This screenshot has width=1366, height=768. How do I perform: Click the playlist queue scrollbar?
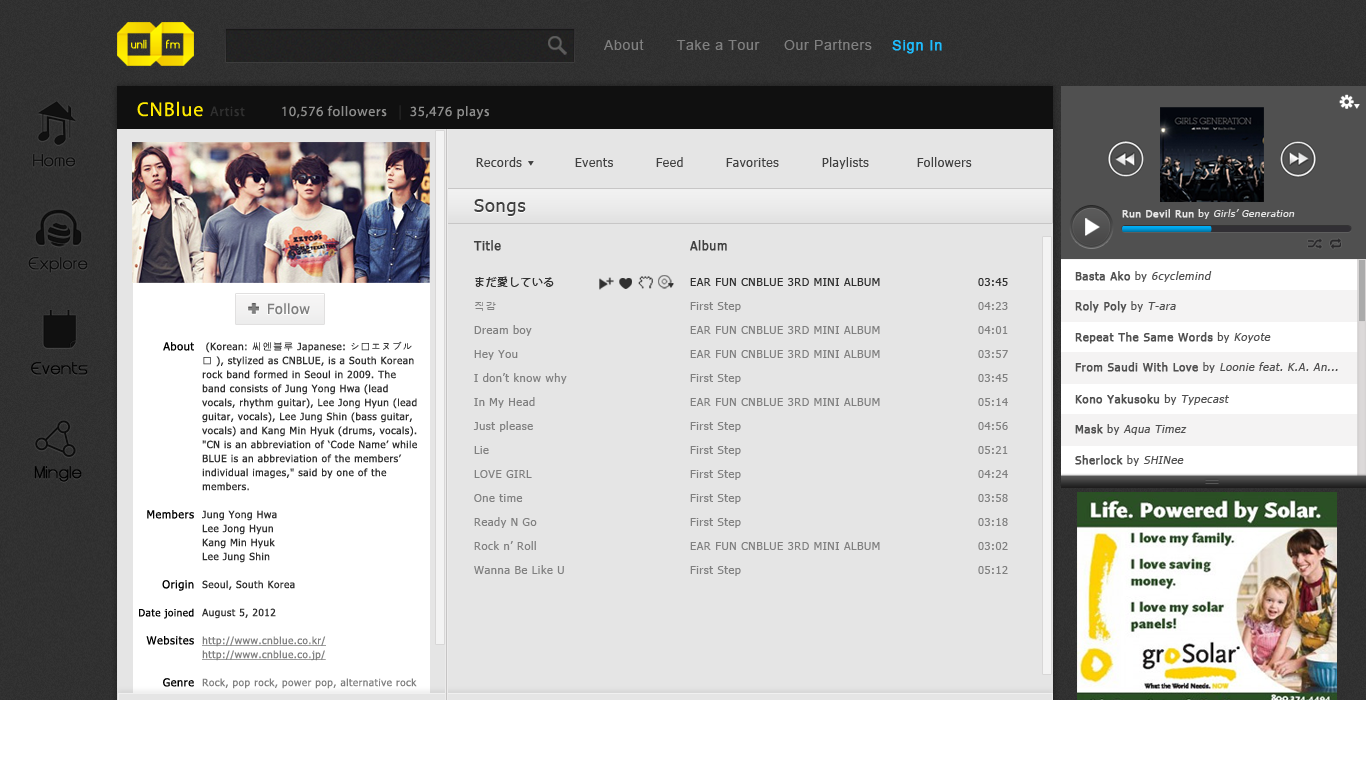click(1361, 292)
